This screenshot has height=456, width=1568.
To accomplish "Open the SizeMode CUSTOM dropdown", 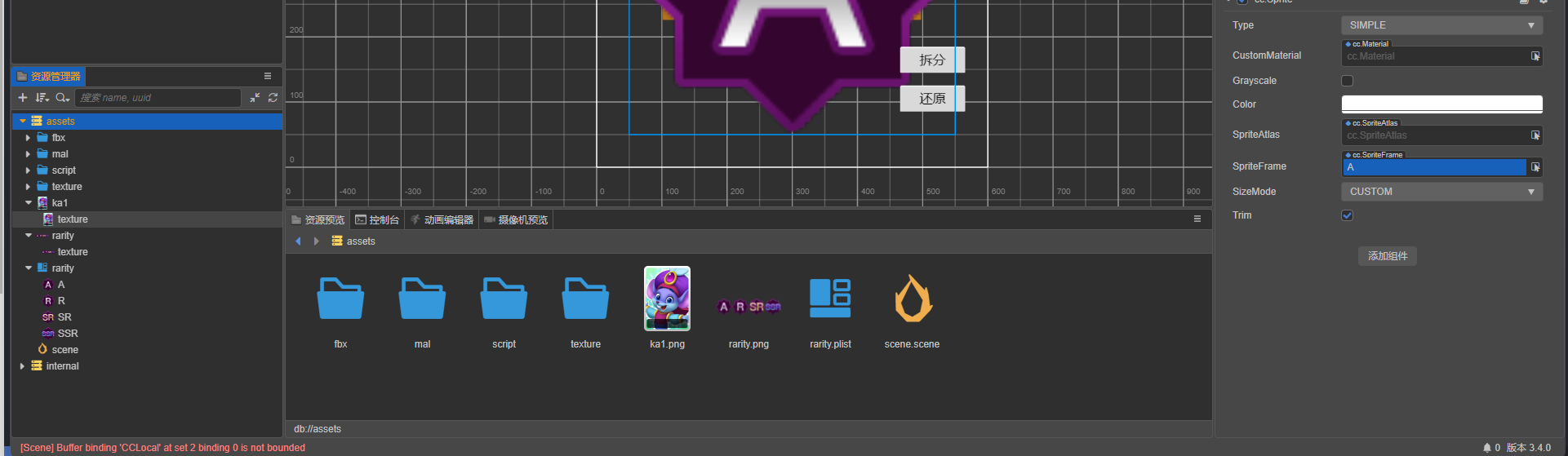I will pos(1441,192).
